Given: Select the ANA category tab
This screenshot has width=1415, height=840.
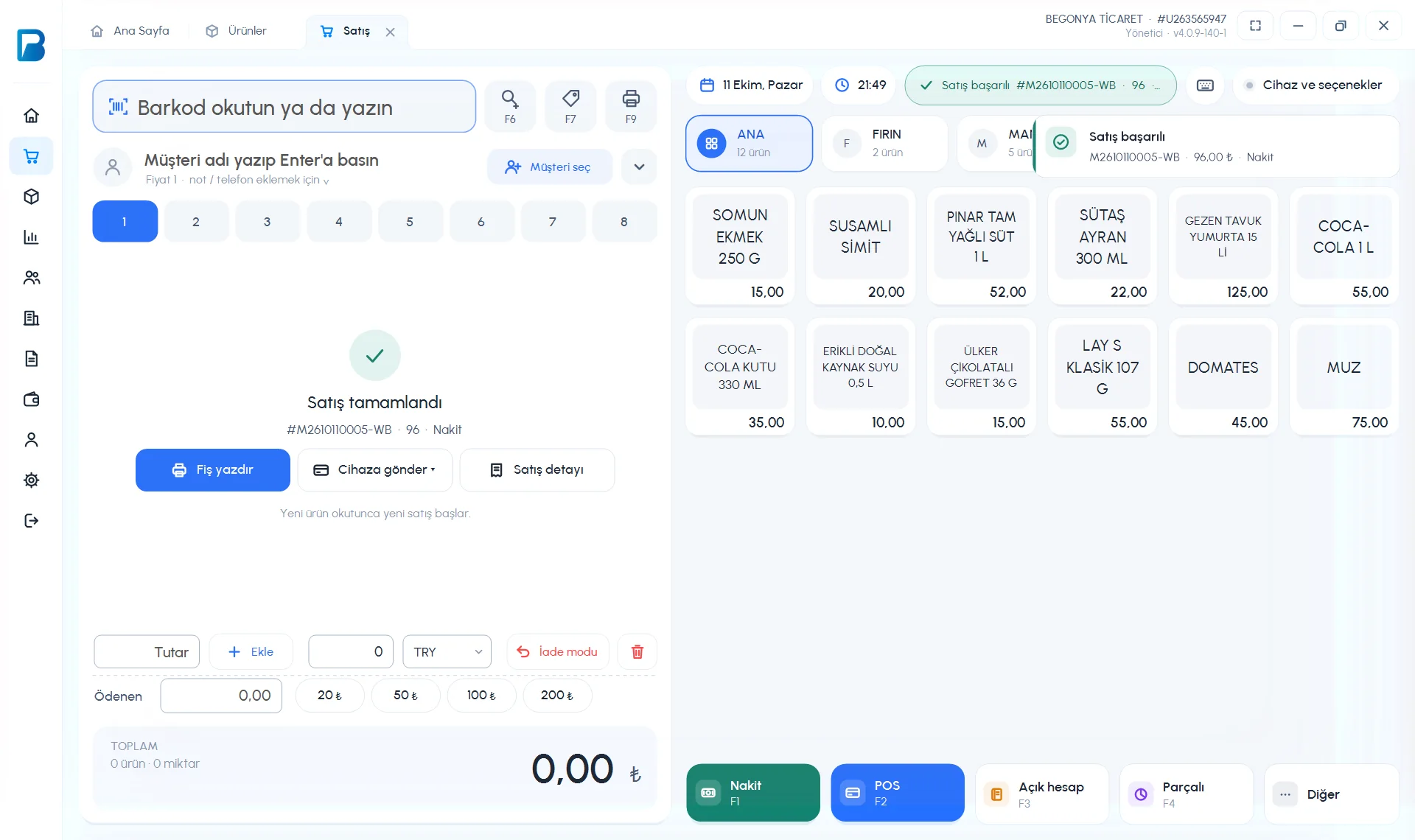Looking at the screenshot, I should point(750,143).
